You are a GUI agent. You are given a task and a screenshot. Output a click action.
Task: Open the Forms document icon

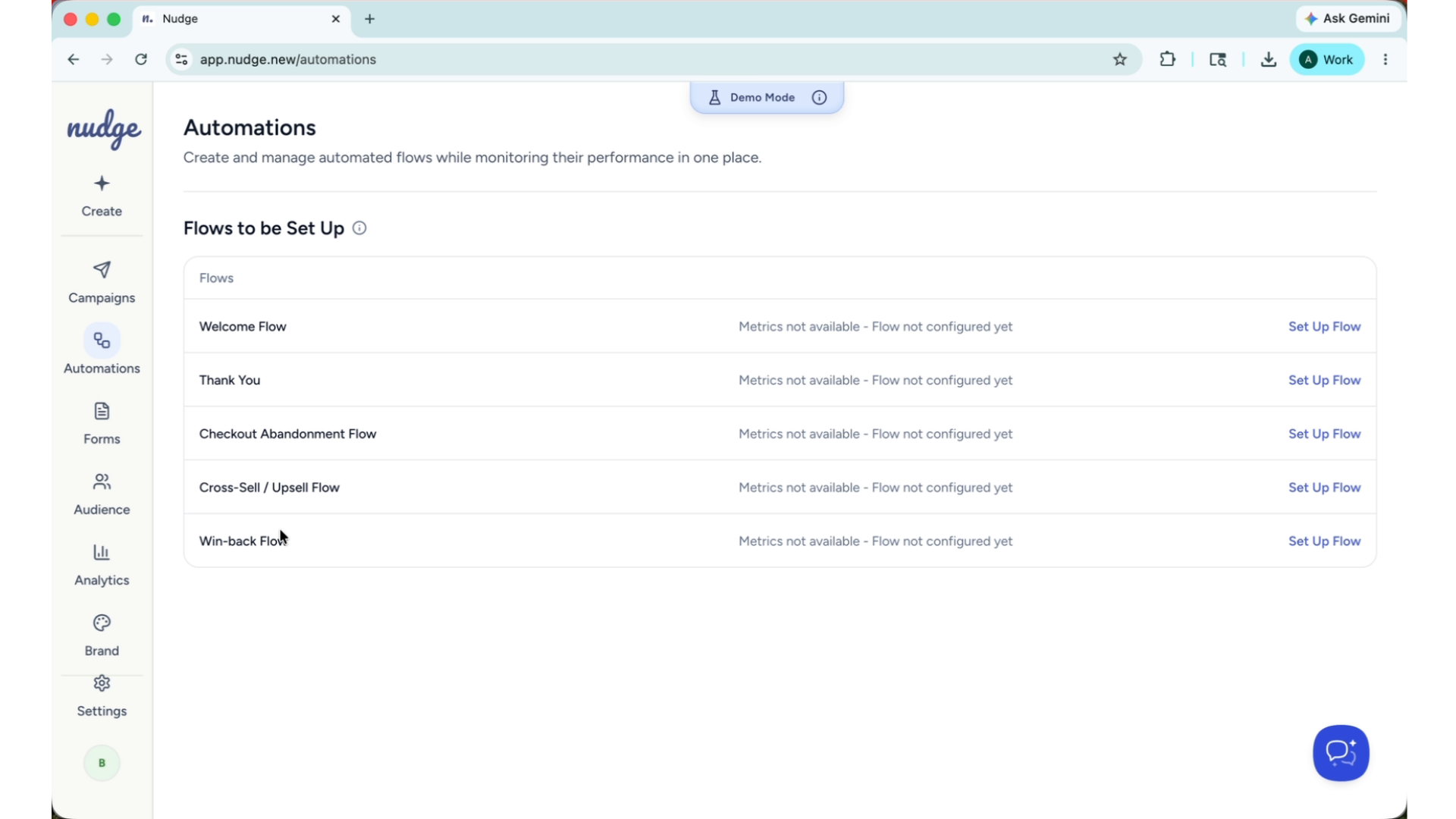point(102,411)
